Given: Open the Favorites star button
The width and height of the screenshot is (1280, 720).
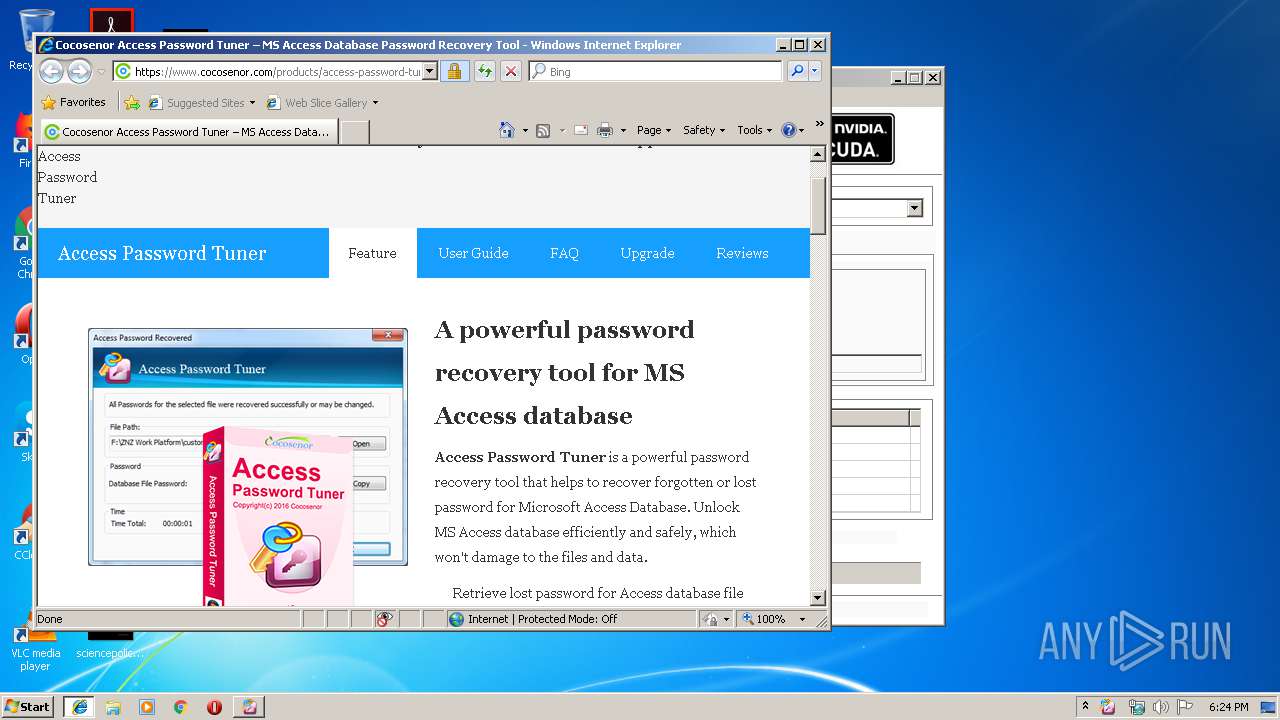Looking at the screenshot, I should [73, 102].
